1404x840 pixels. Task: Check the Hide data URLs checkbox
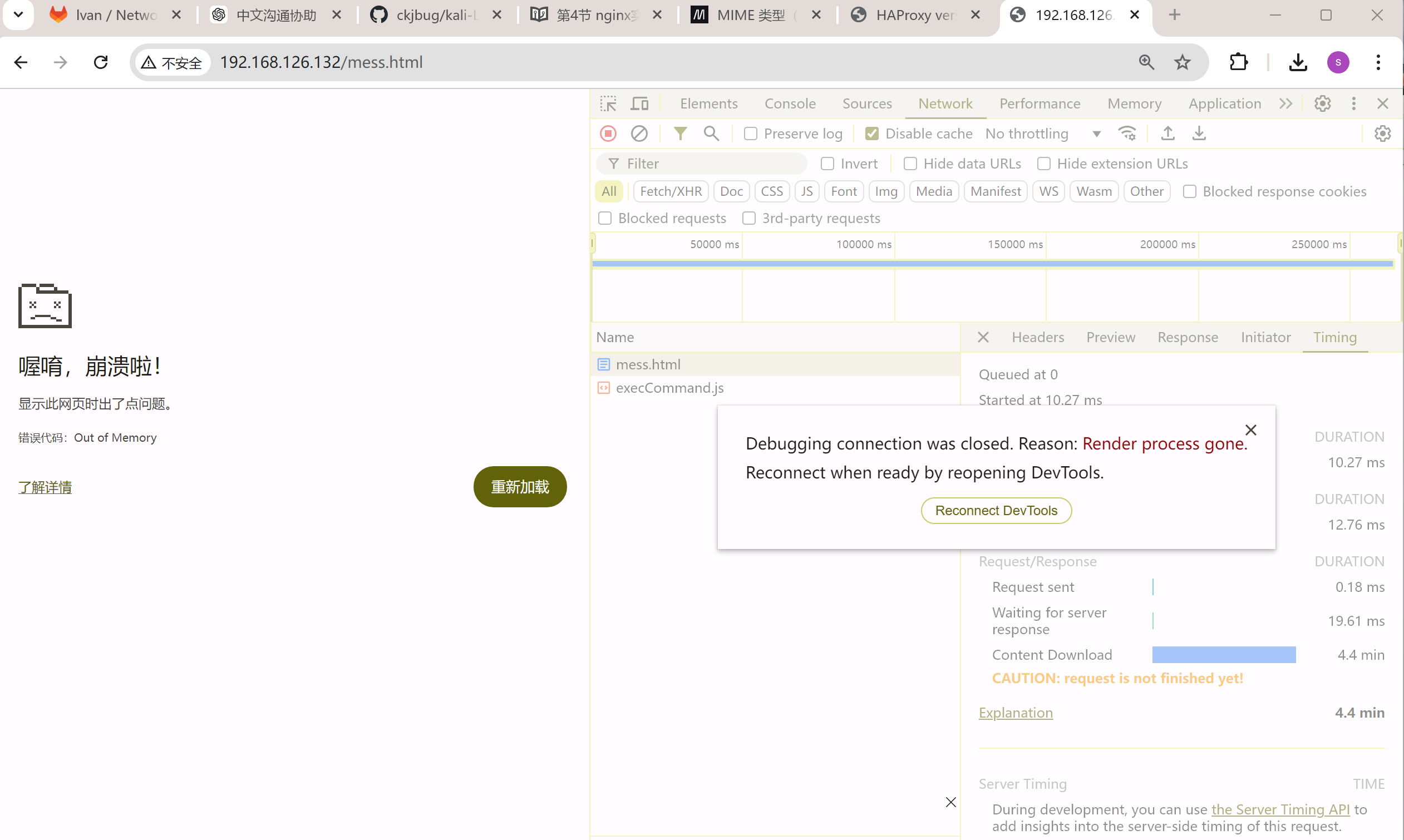point(910,164)
